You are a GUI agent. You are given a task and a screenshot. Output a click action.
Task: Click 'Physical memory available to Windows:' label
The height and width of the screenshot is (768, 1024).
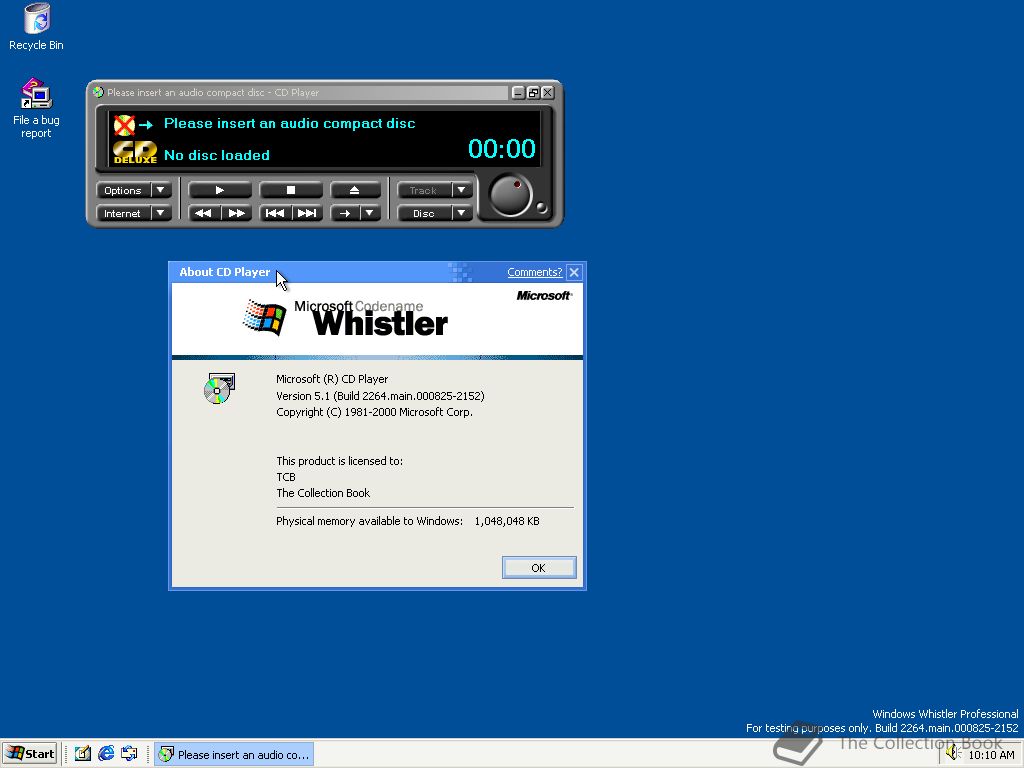pyautogui.click(x=370, y=521)
